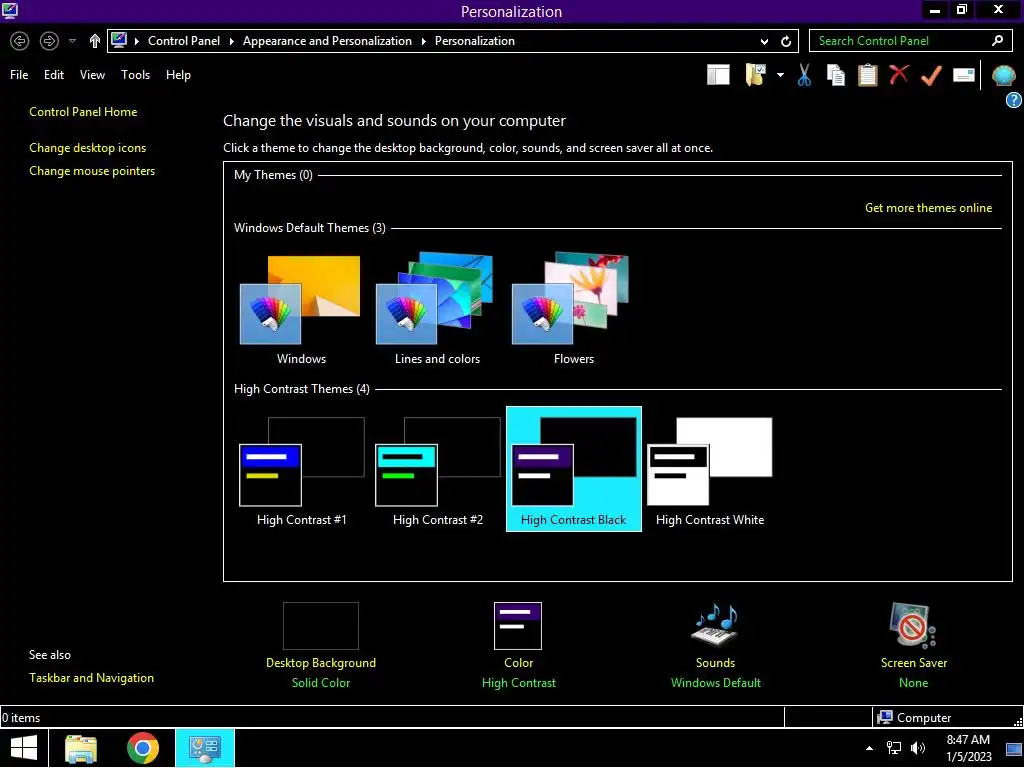Click the Personalization breadcrumb segment
This screenshot has width=1024, height=768.
[x=475, y=40]
